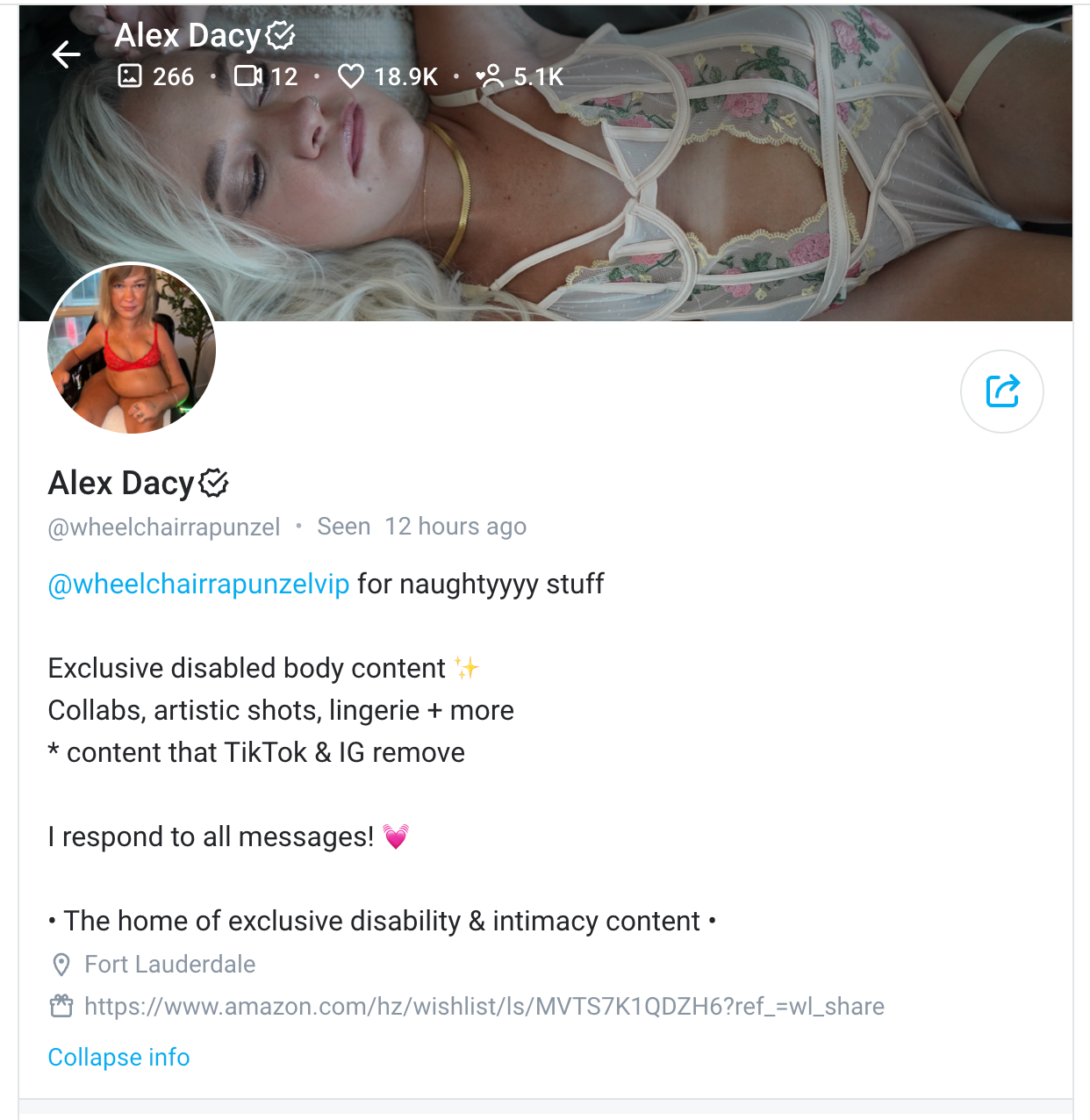Click the photo count icon showing 266
1090x1120 pixels.
(130, 76)
